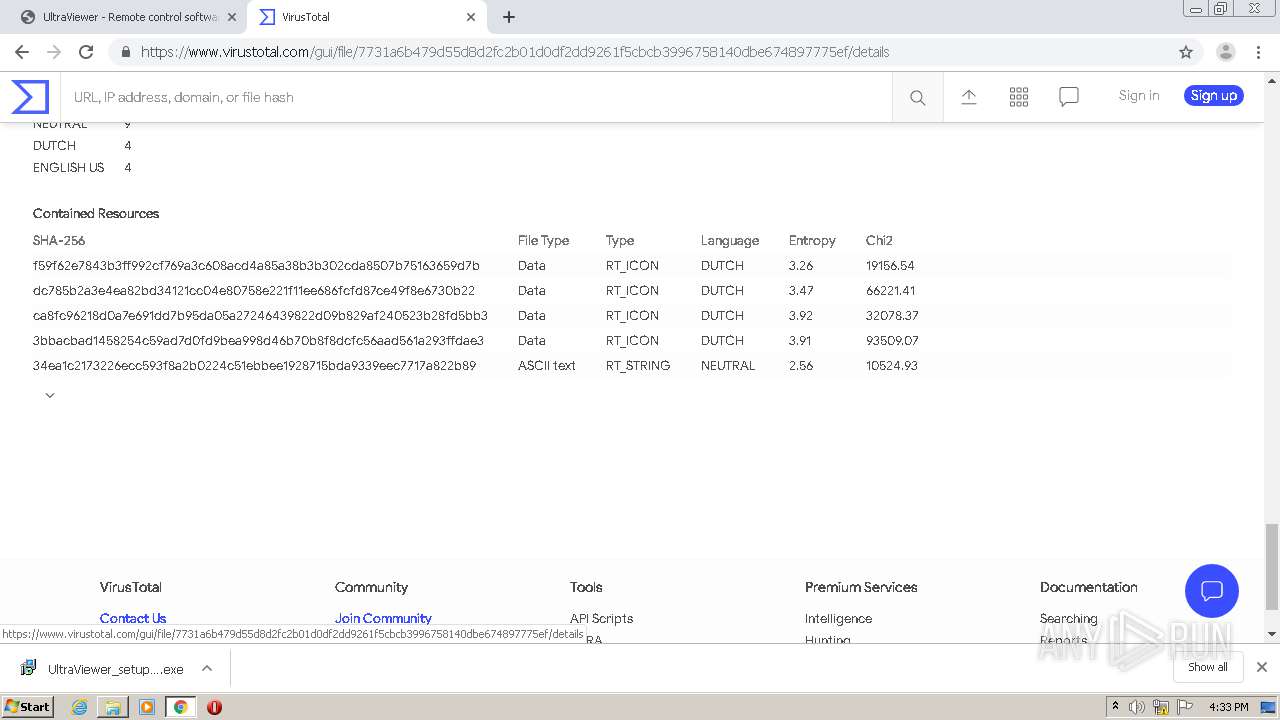Open download options chevron for UltraViewer_setup
This screenshot has height=720, width=1280.
click(207, 668)
